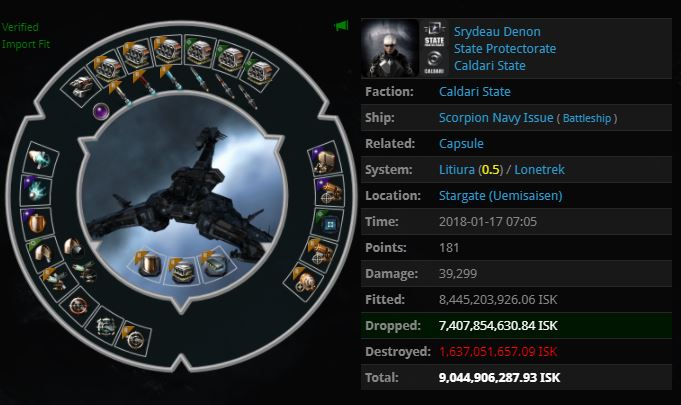Viewport: 681px width, 405px height.
Task: Open Srydeau Denon character portrait
Action: tap(390, 48)
